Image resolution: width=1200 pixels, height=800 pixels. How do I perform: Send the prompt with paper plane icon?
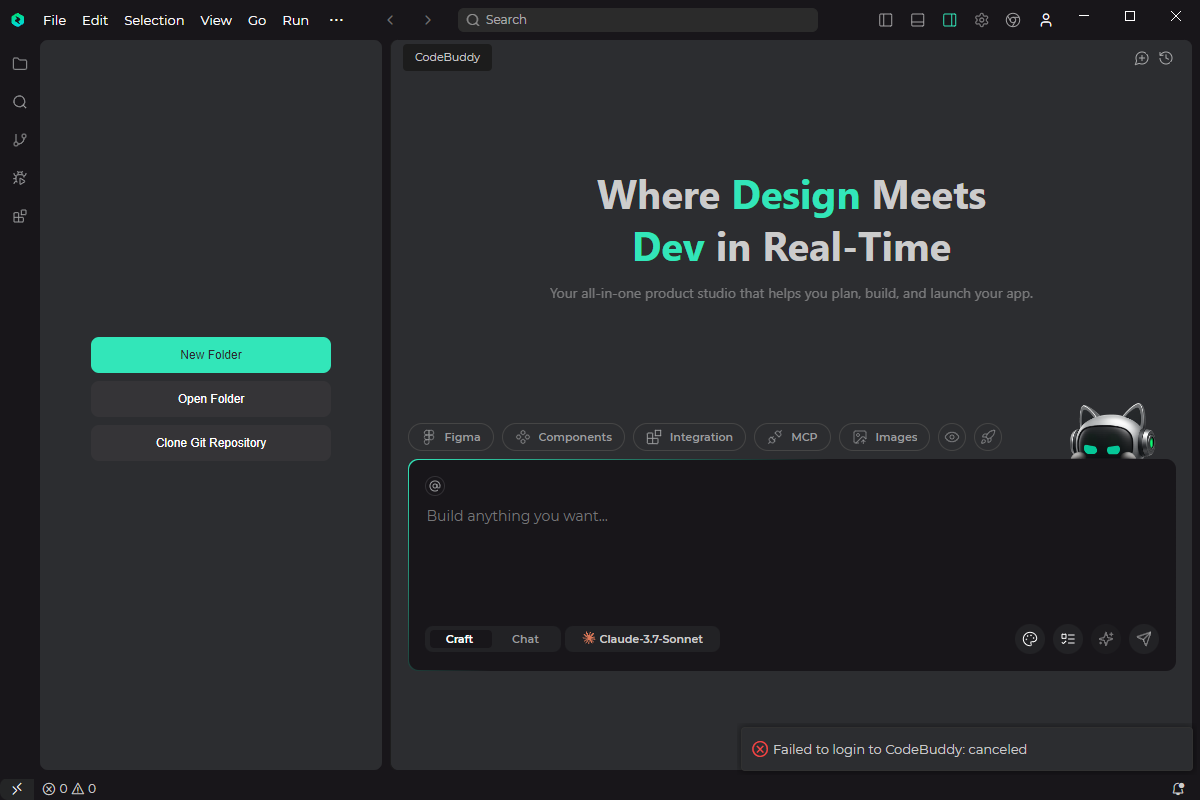point(1144,639)
